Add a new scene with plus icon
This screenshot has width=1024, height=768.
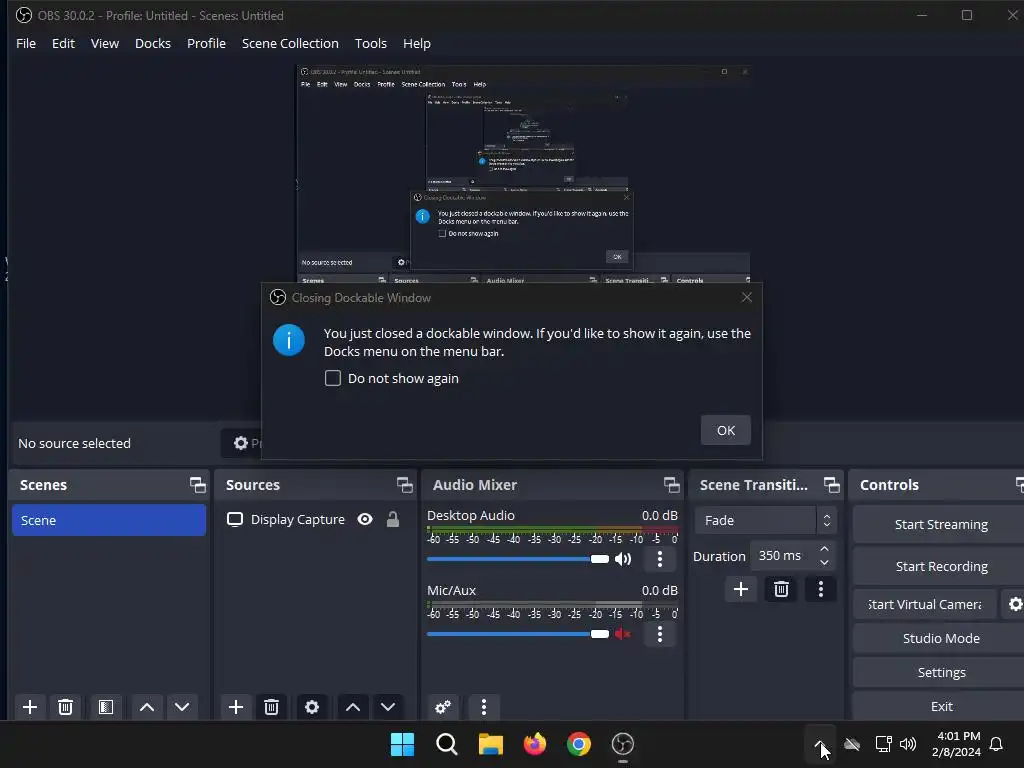tap(29, 707)
